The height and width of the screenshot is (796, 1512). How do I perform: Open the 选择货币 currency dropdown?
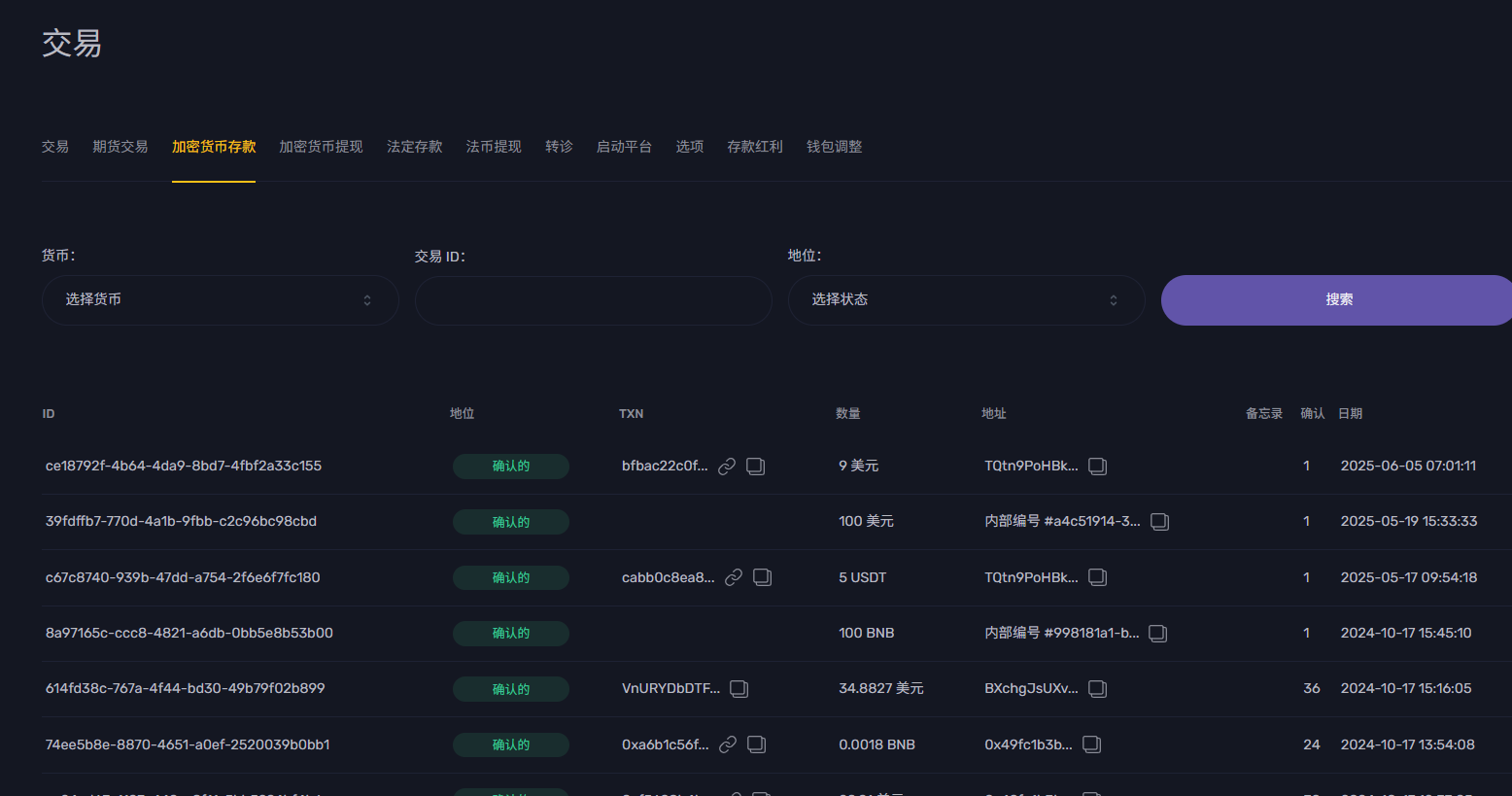[220, 300]
